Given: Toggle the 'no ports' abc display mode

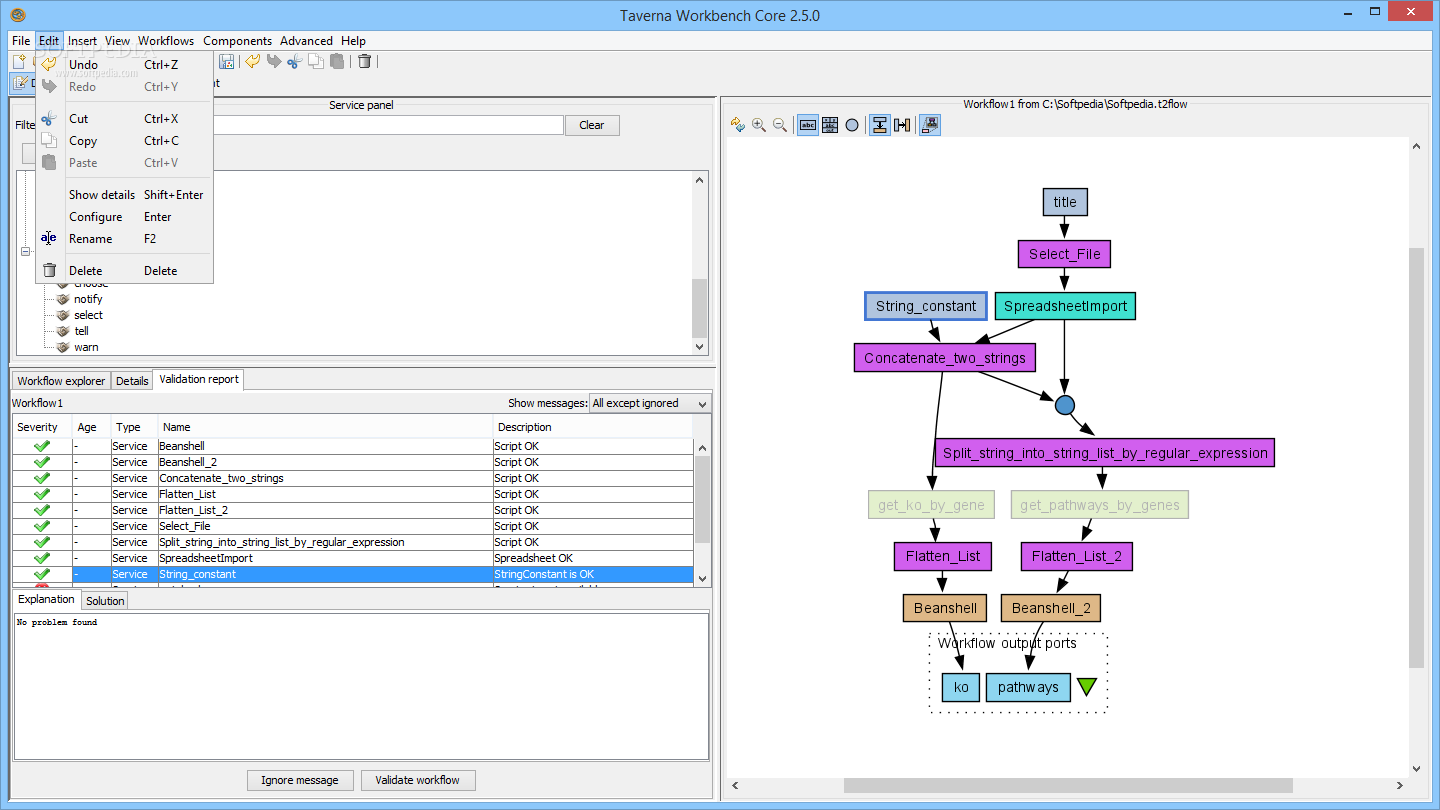Looking at the screenshot, I should pos(807,125).
